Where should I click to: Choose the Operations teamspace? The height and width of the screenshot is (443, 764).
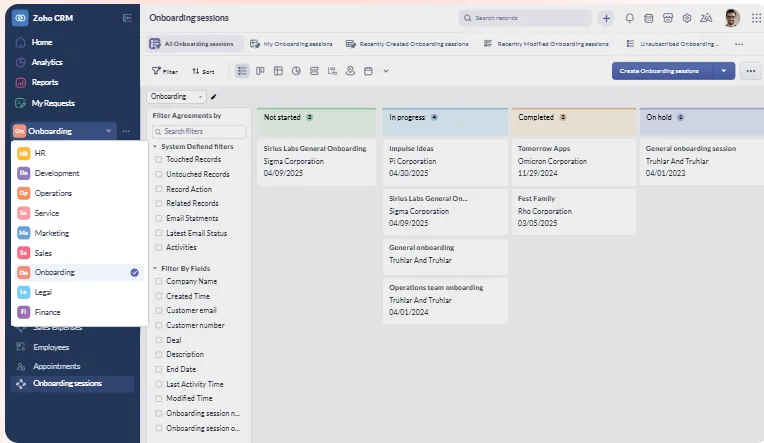click(80, 193)
